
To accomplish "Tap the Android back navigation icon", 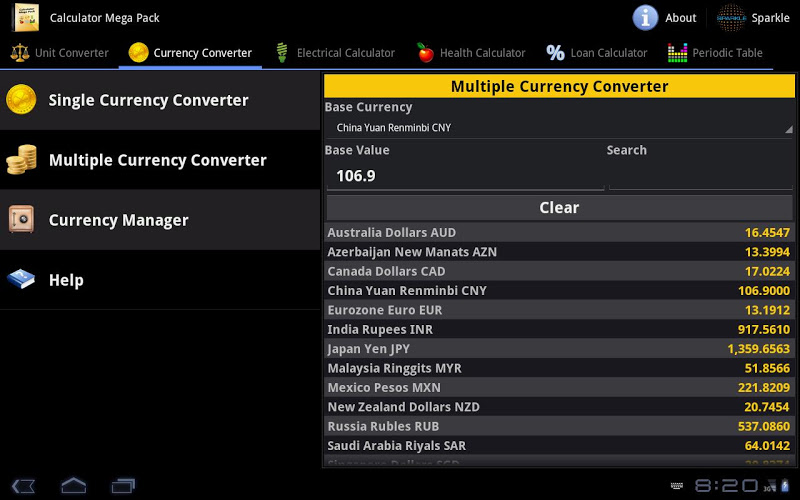I will (x=23, y=486).
